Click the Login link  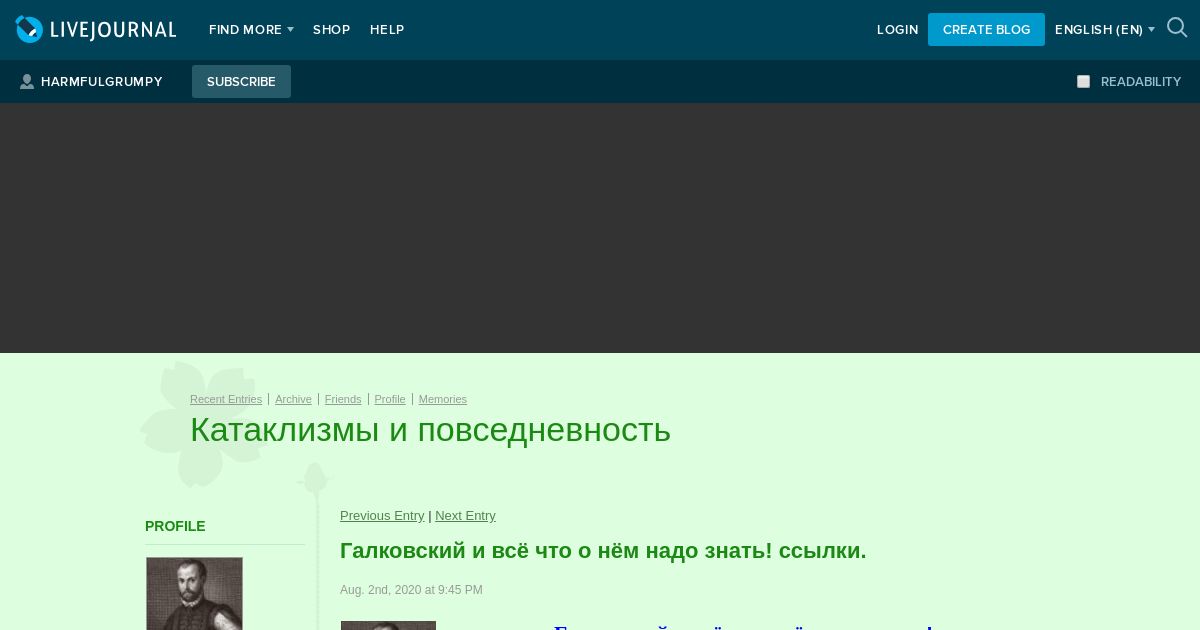pyautogui.click(x=897, y=30)
